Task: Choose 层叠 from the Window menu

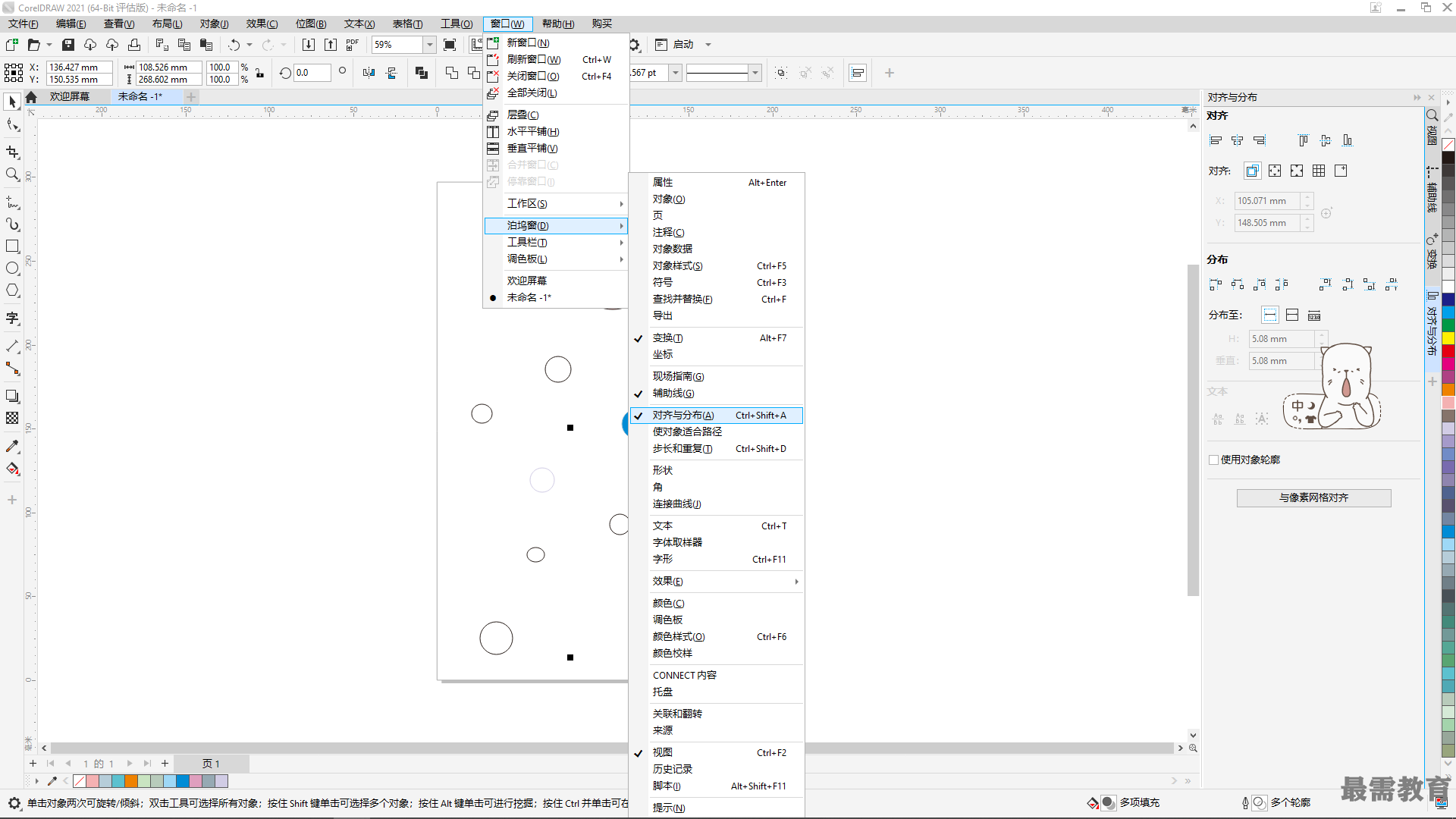Action: (x=557, y=115)
